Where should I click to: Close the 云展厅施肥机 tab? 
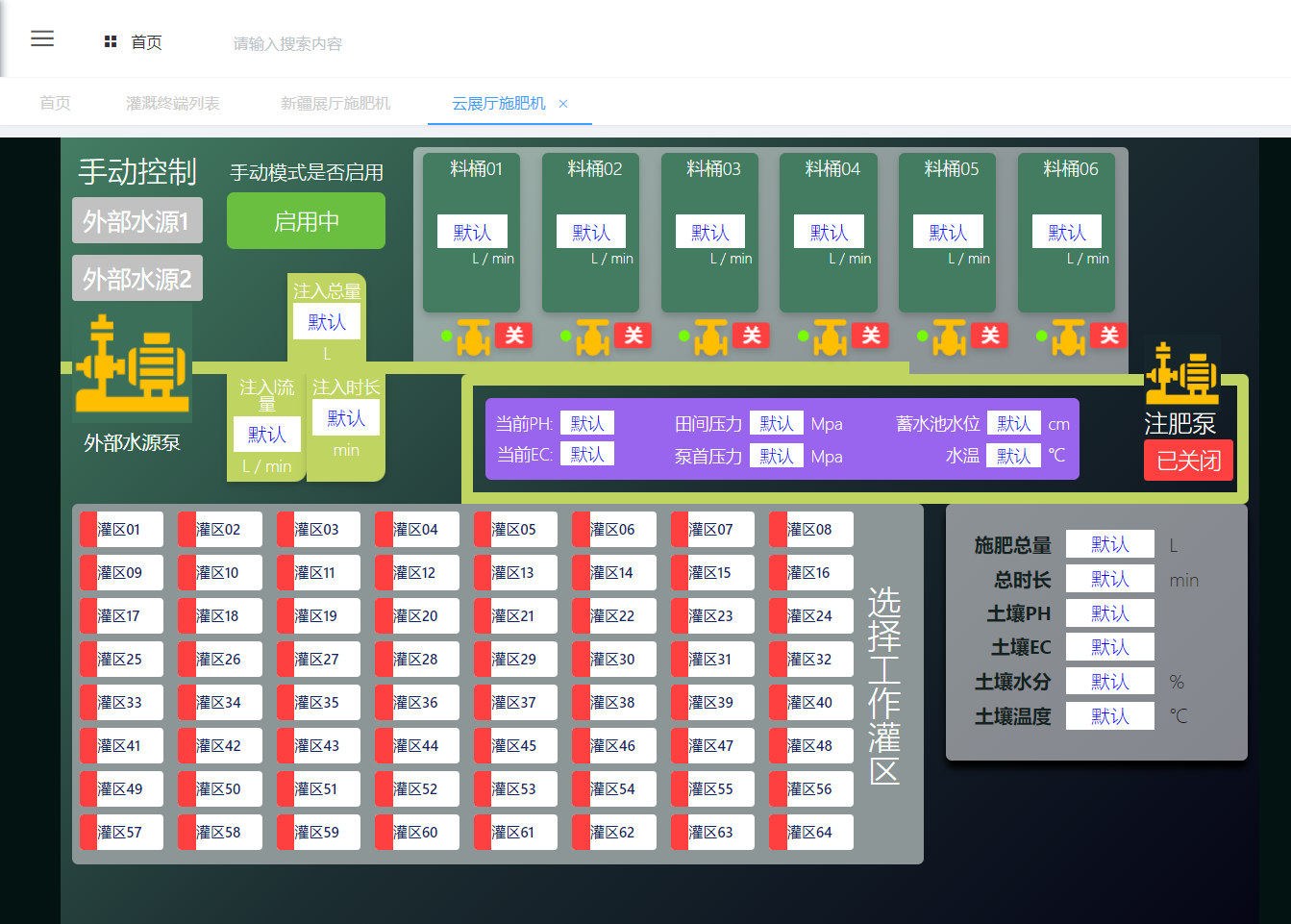pos(563,104)
